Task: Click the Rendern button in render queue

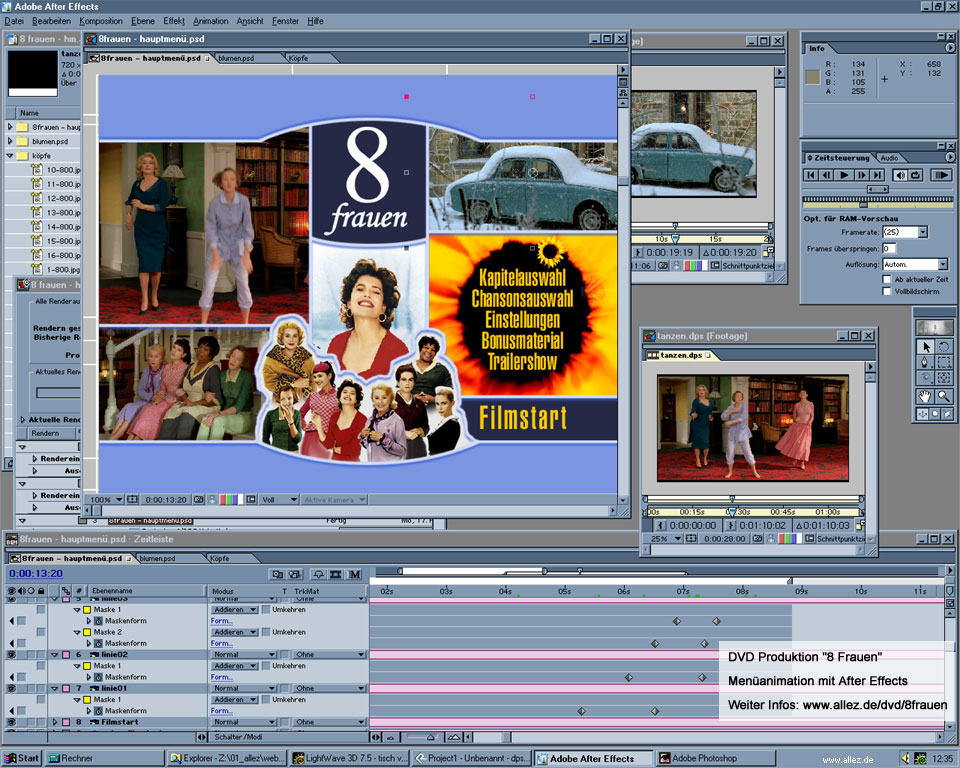Action: point(45,433)
